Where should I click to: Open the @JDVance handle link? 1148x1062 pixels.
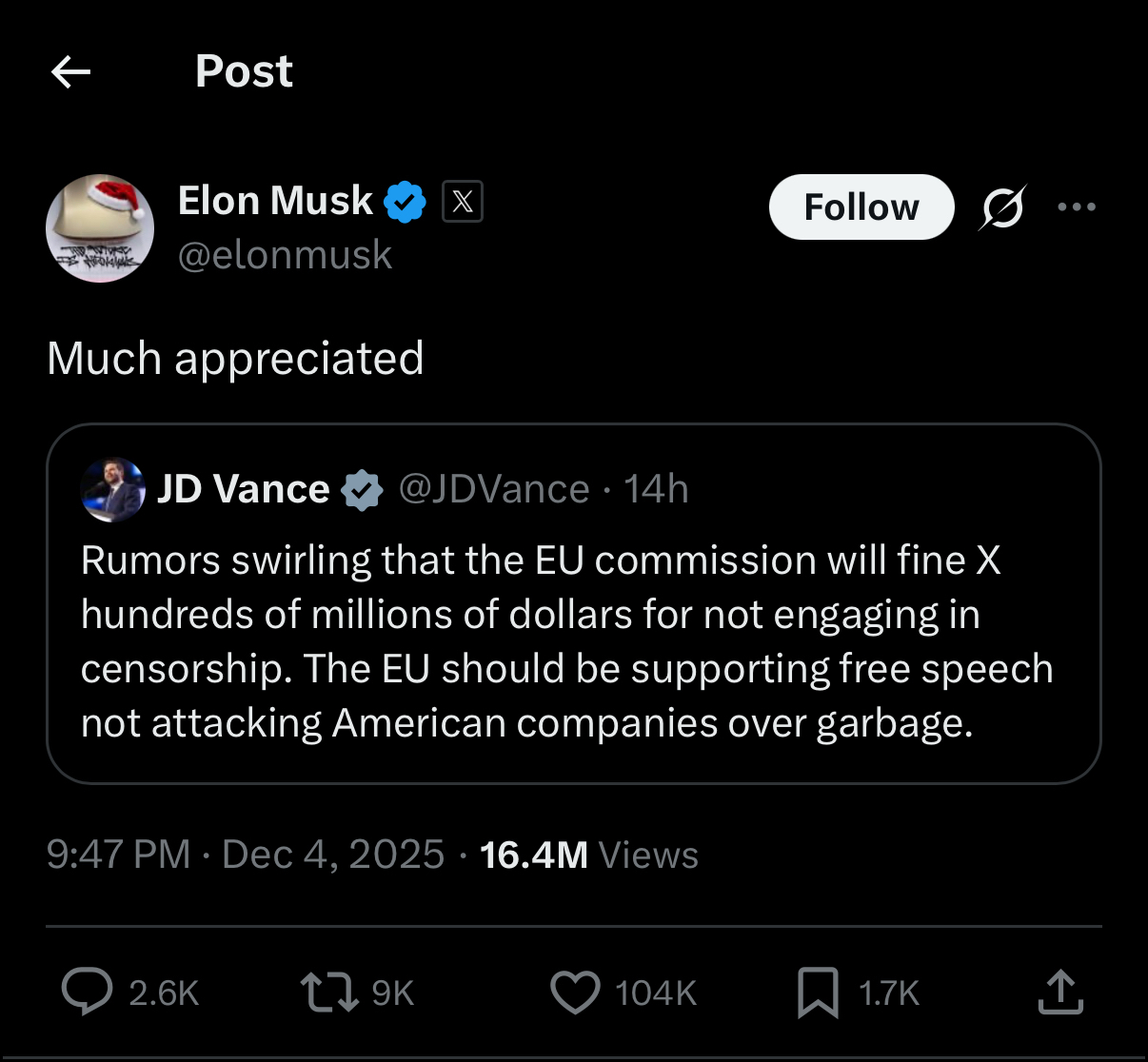[494, 489]
